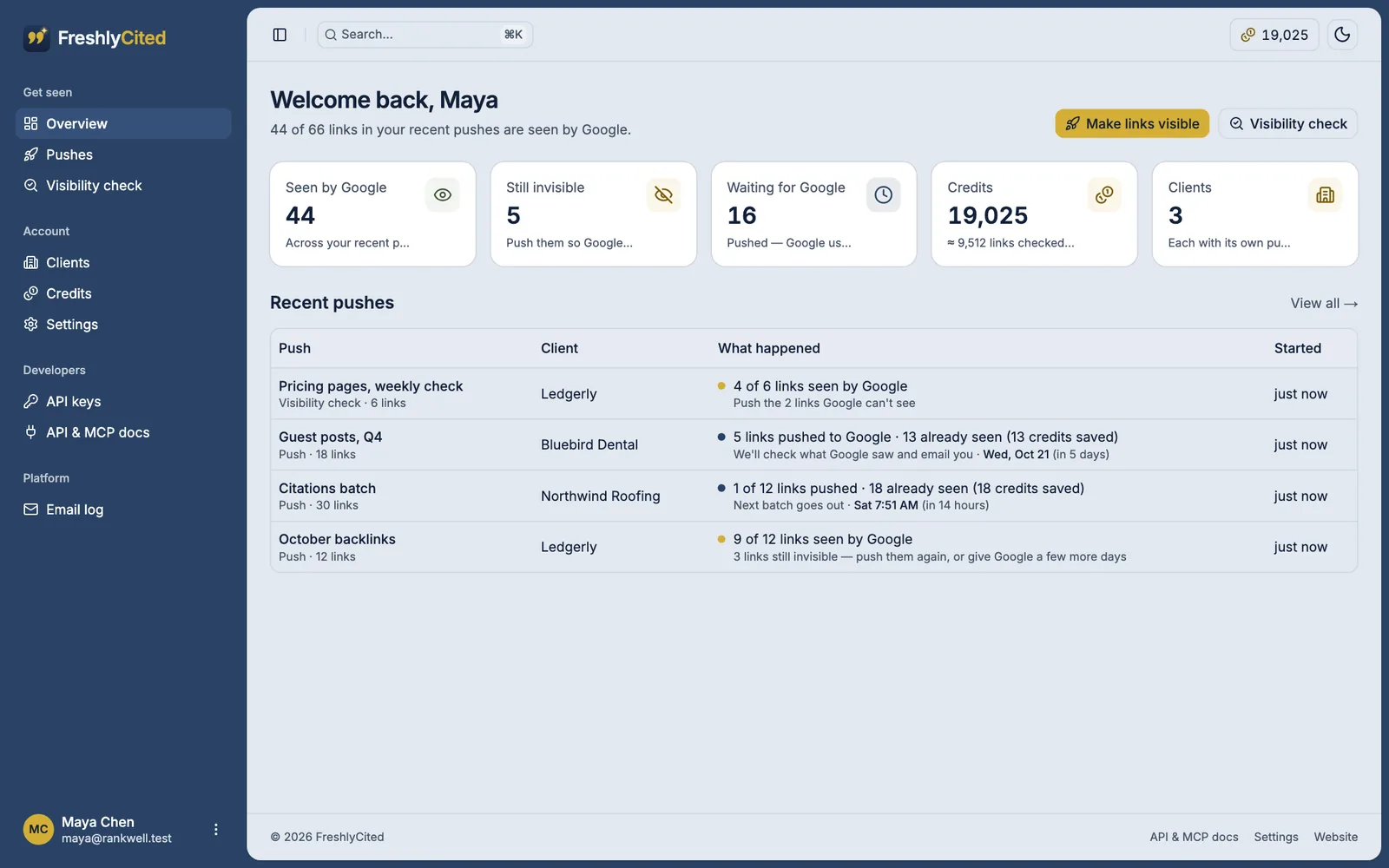Follow the View all link
The width and height of the screenshot is (1389, 868).
(x=1324, y=303)
